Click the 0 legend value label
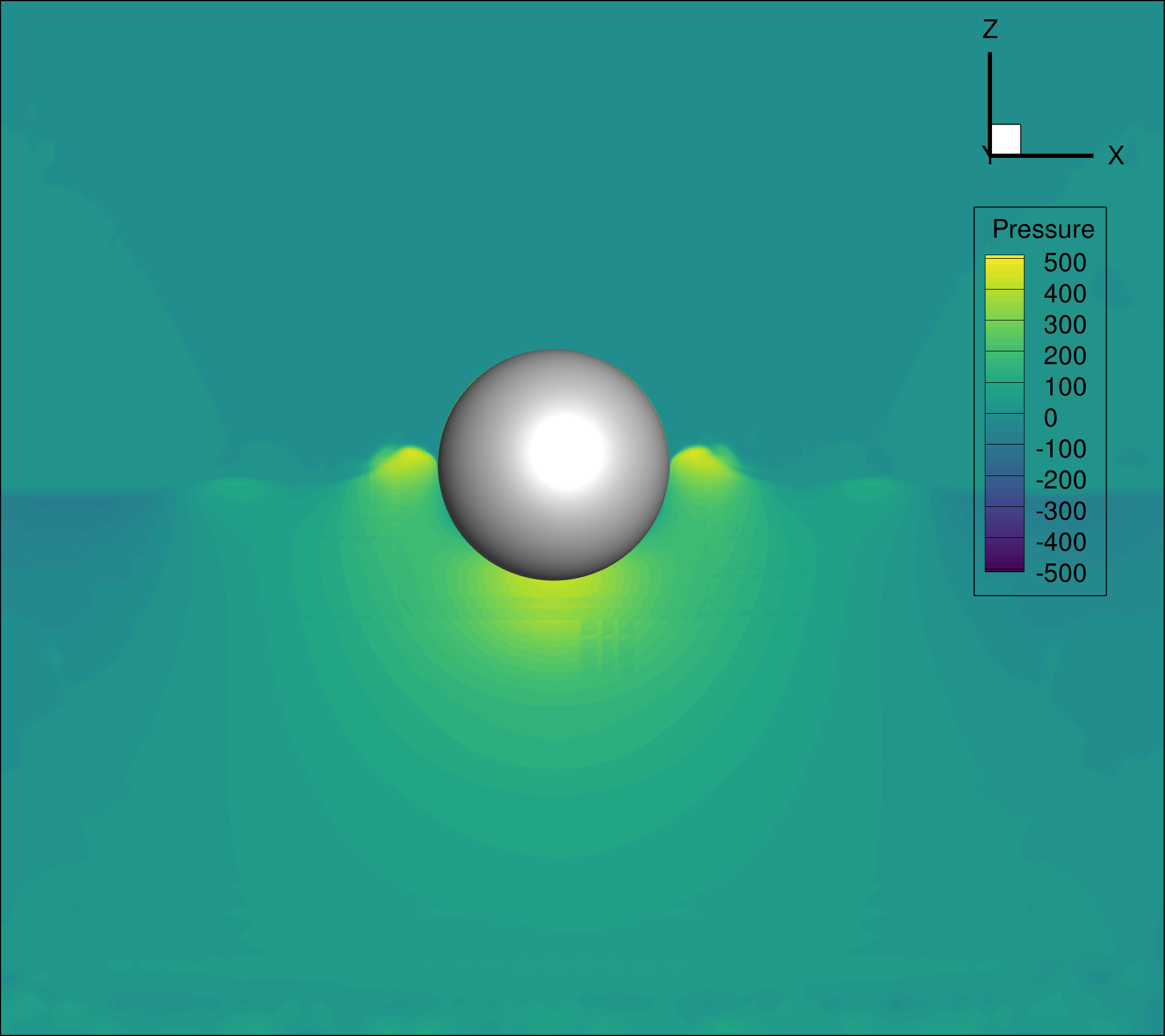Image resolution: width=1165 pixels, height=1036 pixels. (x=1050, y=418)
